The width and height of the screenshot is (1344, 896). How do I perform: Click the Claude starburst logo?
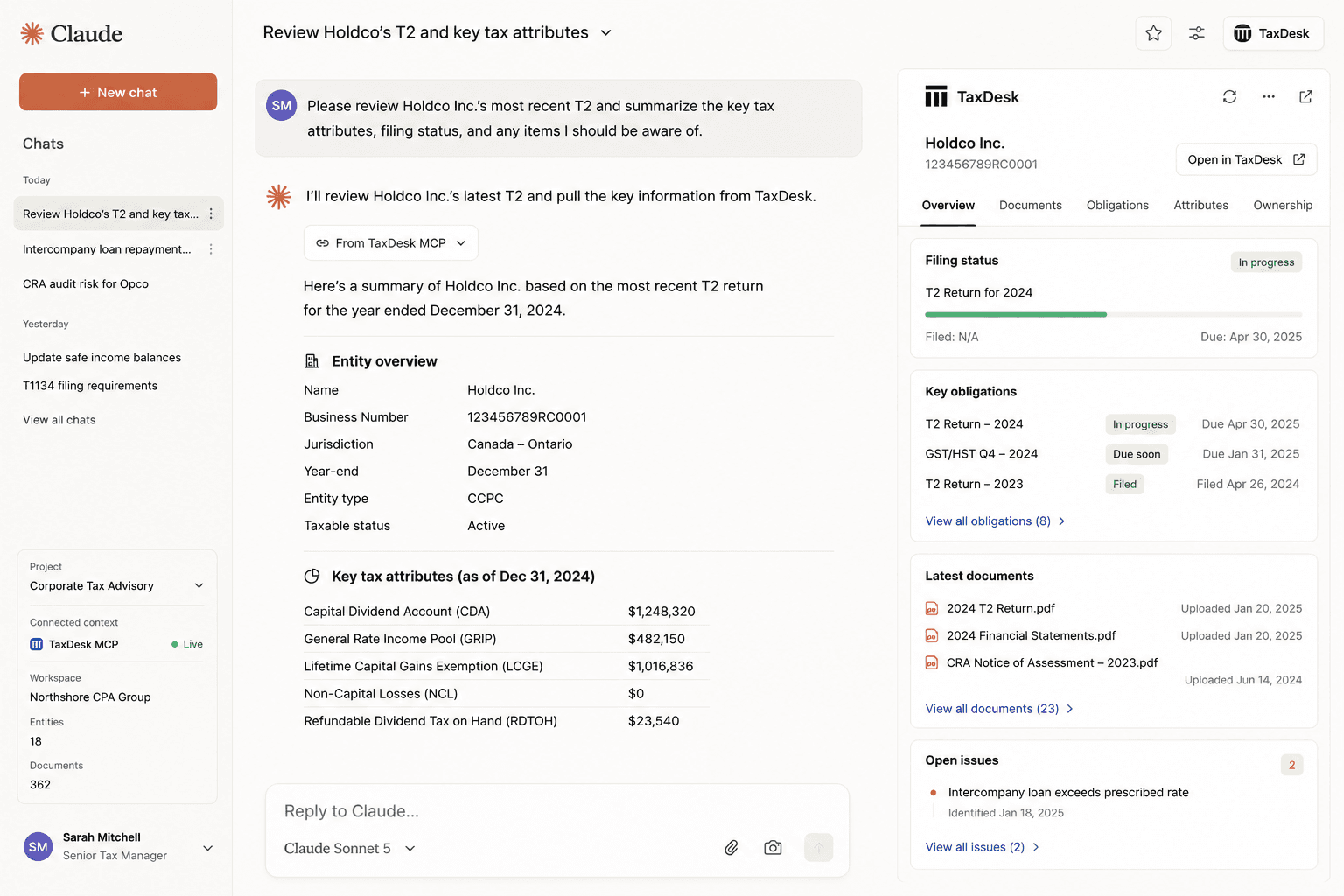[31, 33]
